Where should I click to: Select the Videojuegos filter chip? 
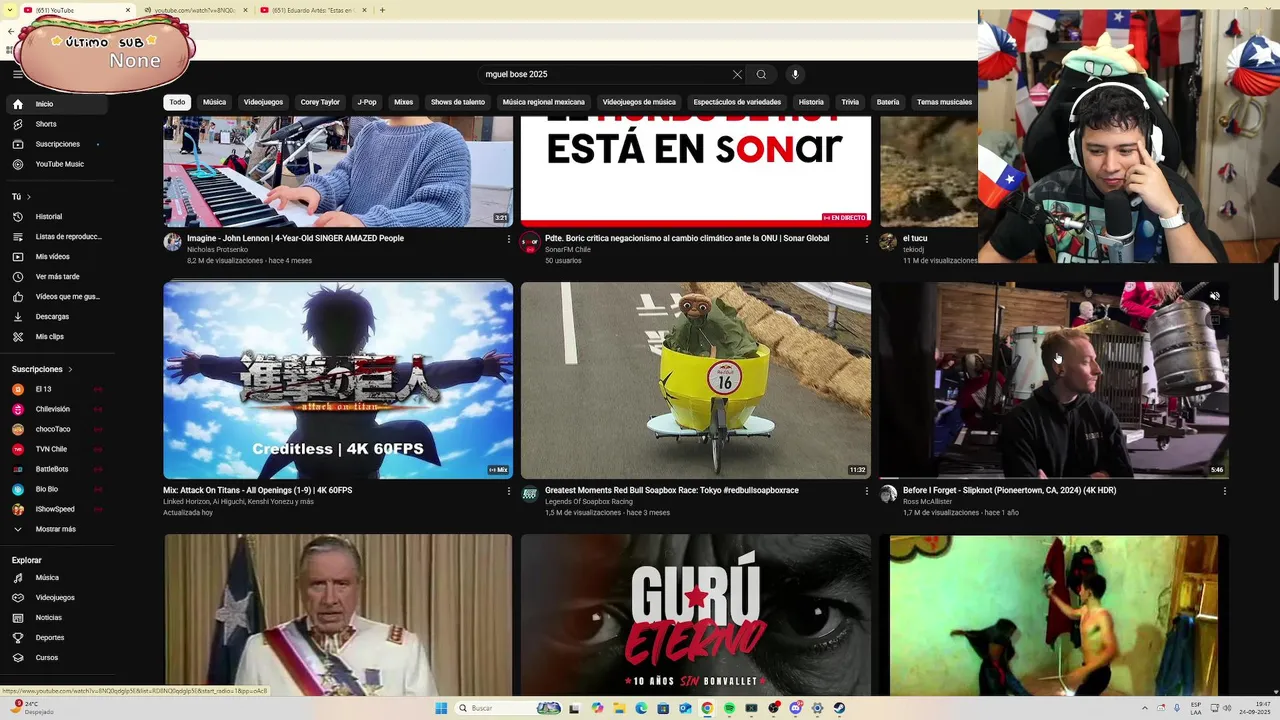click(x=263, y=102)
